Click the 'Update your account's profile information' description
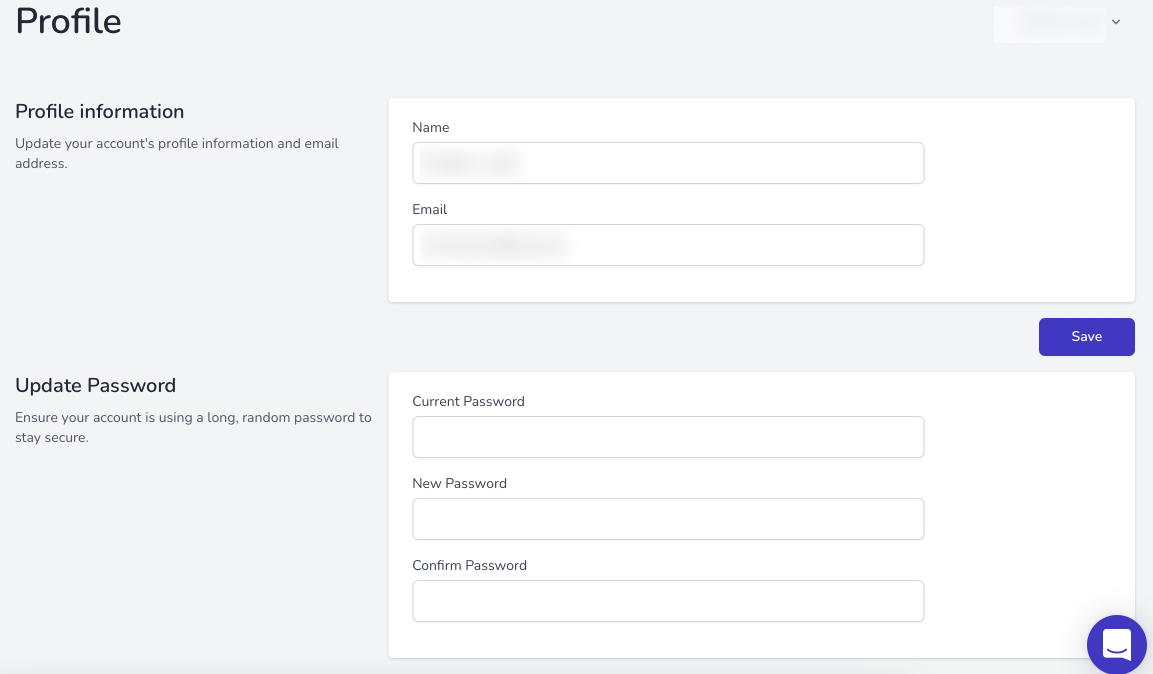This screenshot has width=1153, height=674. pos(177,154)
